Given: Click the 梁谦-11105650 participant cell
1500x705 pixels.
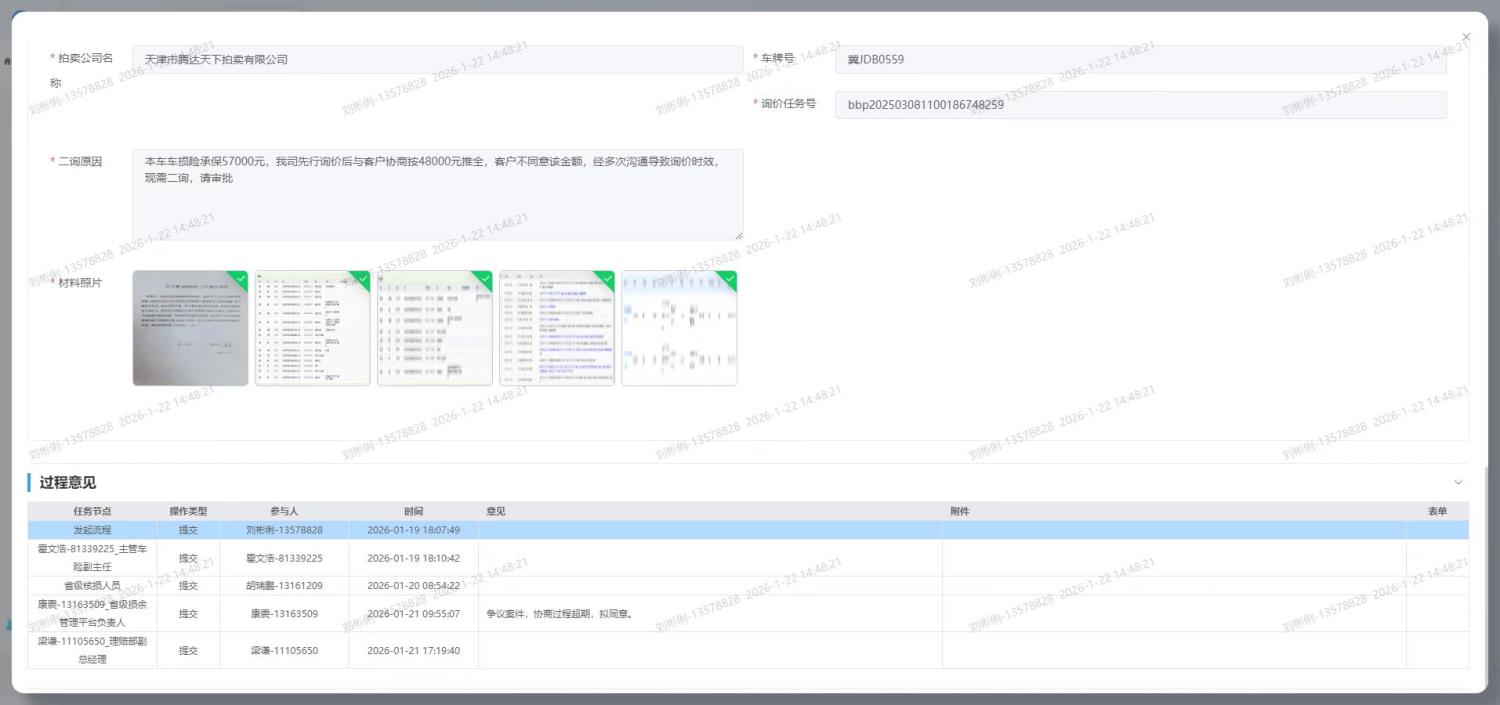Looking at the screenshot, I should coord(284,650).
